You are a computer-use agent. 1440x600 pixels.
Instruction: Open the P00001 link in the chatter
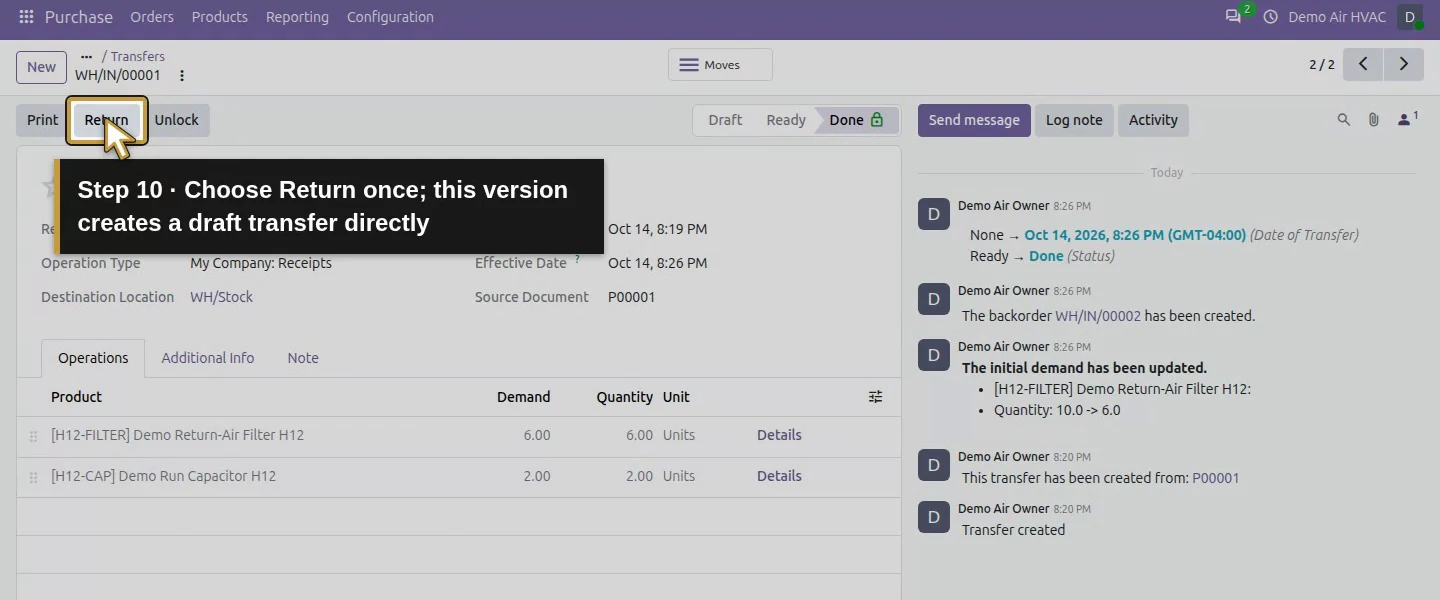click(x=1215, y=478)
